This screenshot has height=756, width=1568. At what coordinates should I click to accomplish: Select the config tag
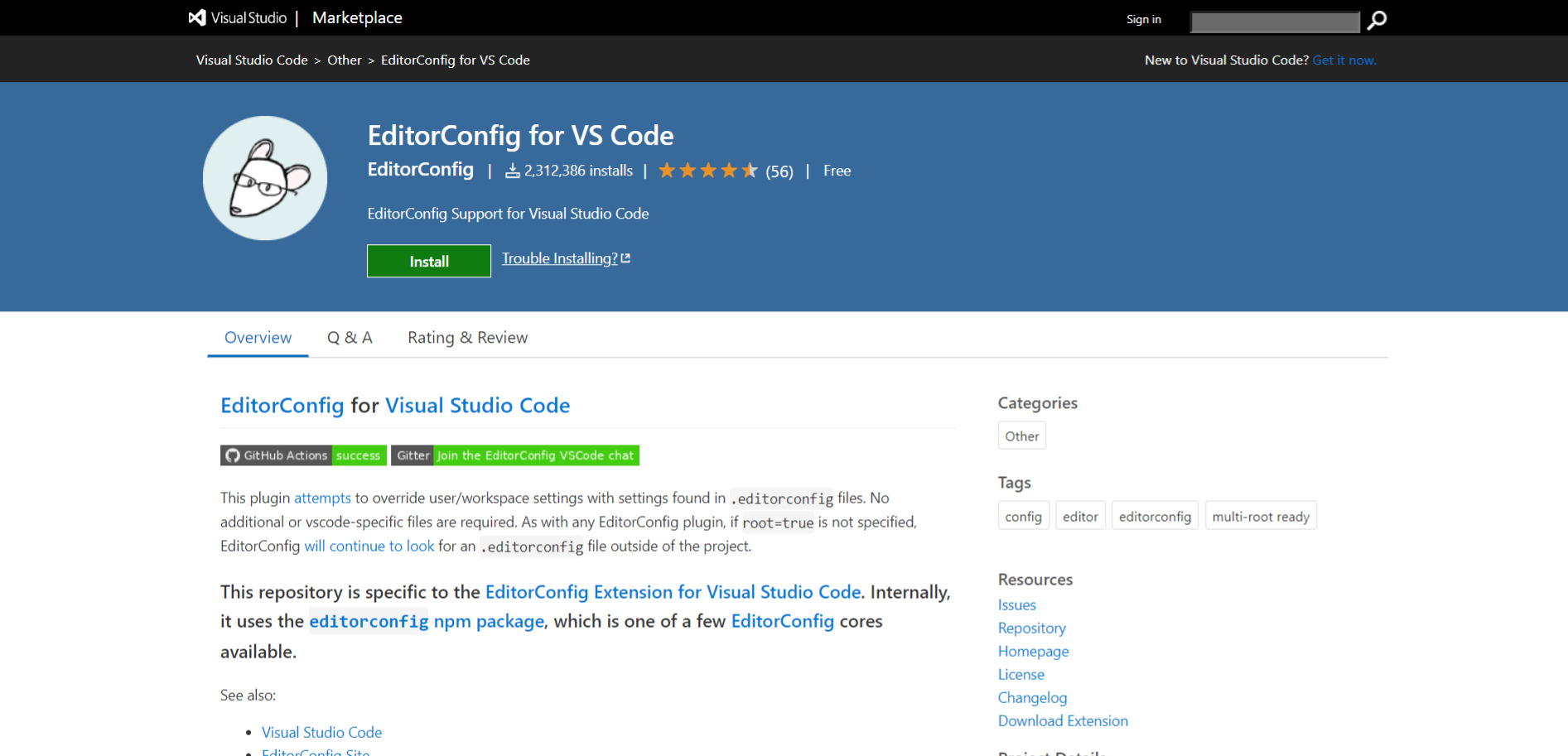tap(1024, 516)
